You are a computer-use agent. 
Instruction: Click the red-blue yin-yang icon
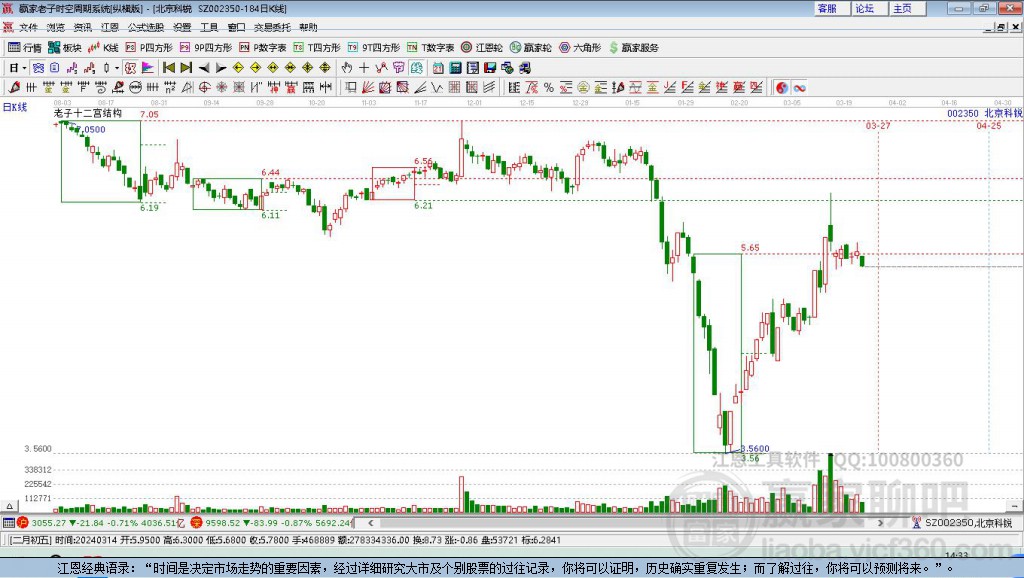pyautogui.click(x=782, y=88)
